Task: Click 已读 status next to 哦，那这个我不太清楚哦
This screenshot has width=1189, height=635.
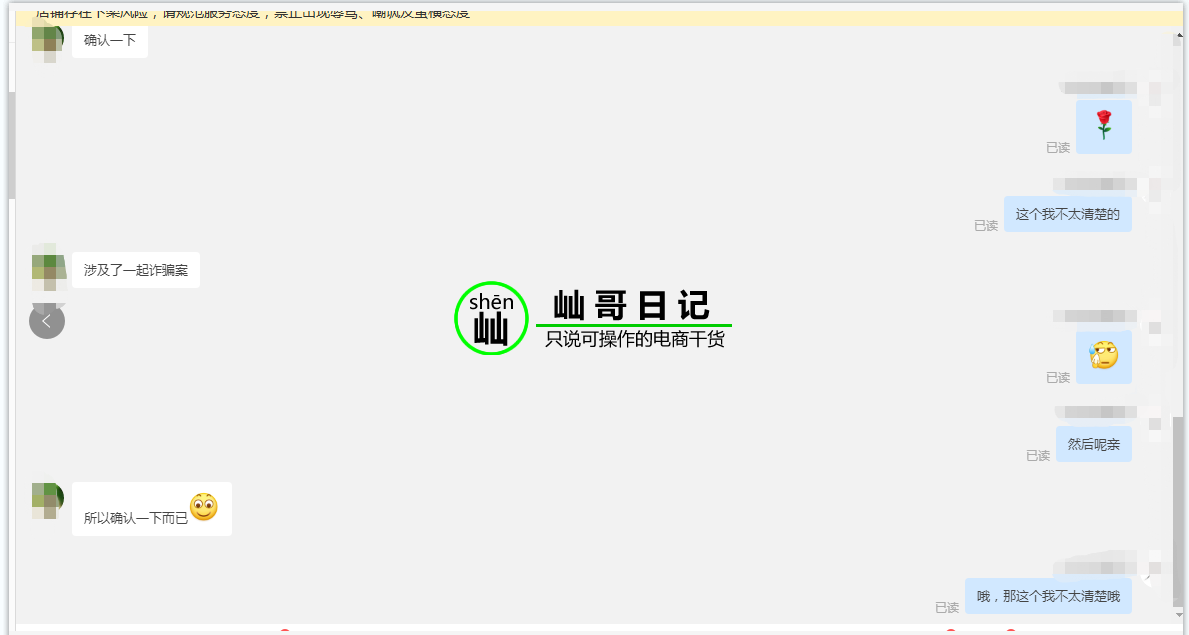Action: [x=947, y=608]
